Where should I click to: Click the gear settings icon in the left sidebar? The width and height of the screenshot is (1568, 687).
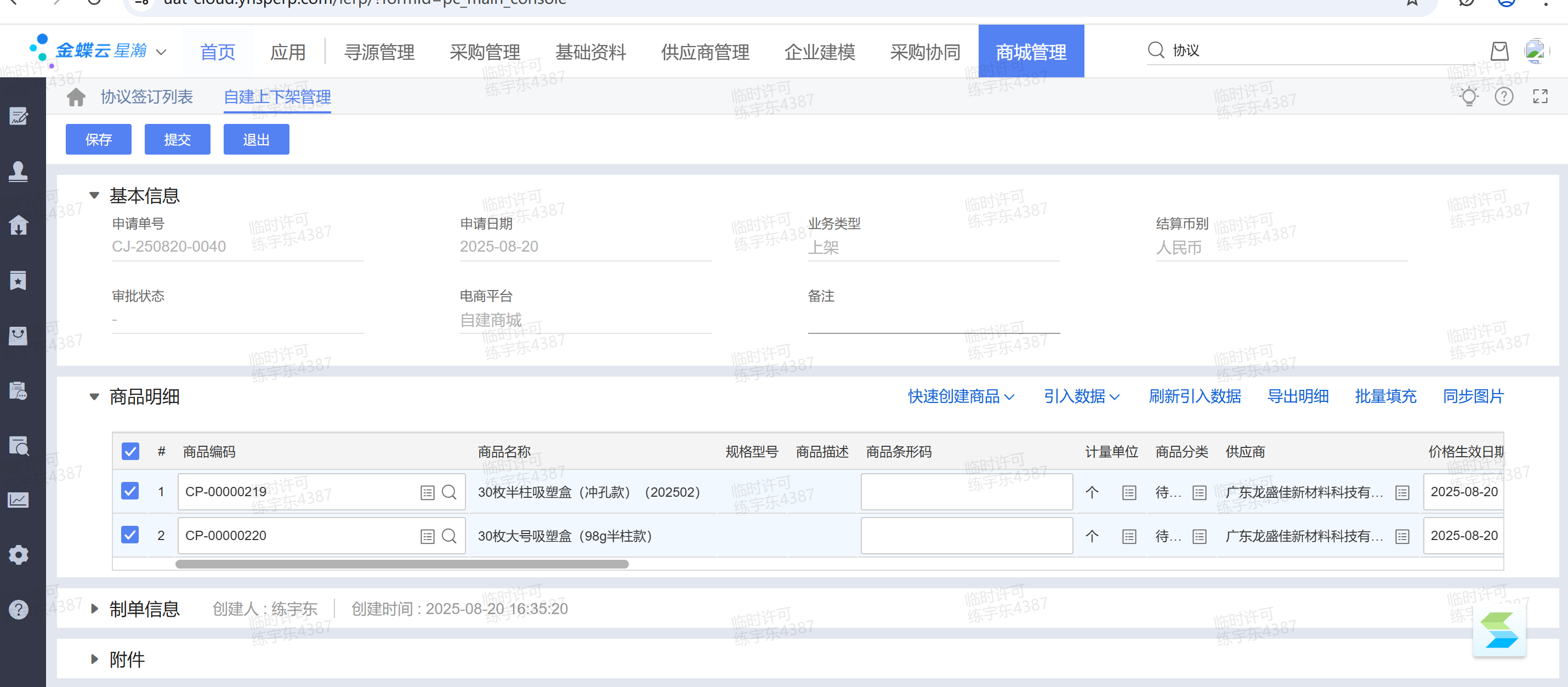tap(18, 555)
